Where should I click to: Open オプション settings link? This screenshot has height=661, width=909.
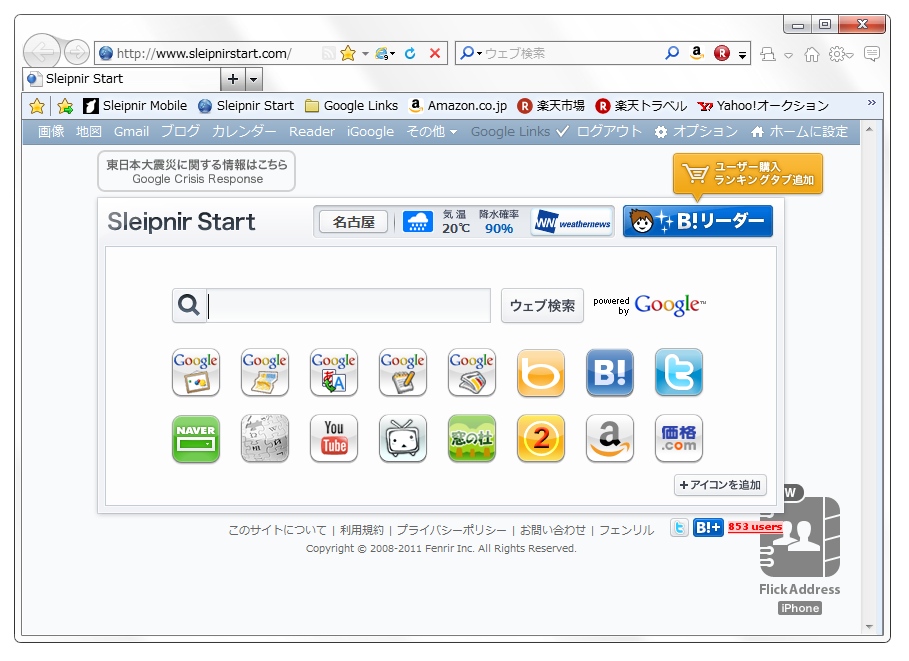point(696,132)
